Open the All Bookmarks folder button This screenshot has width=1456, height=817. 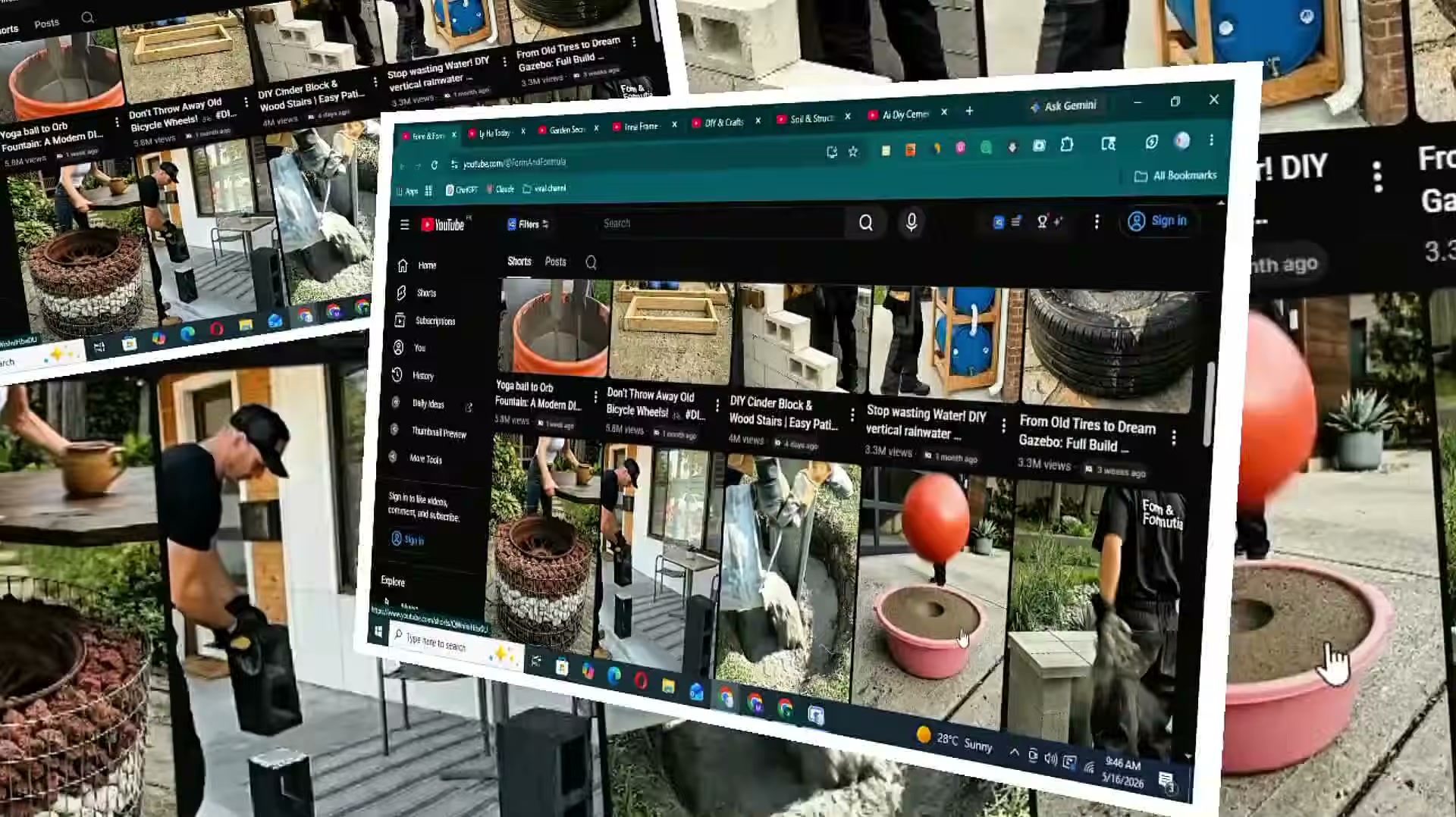point(1175,176)
